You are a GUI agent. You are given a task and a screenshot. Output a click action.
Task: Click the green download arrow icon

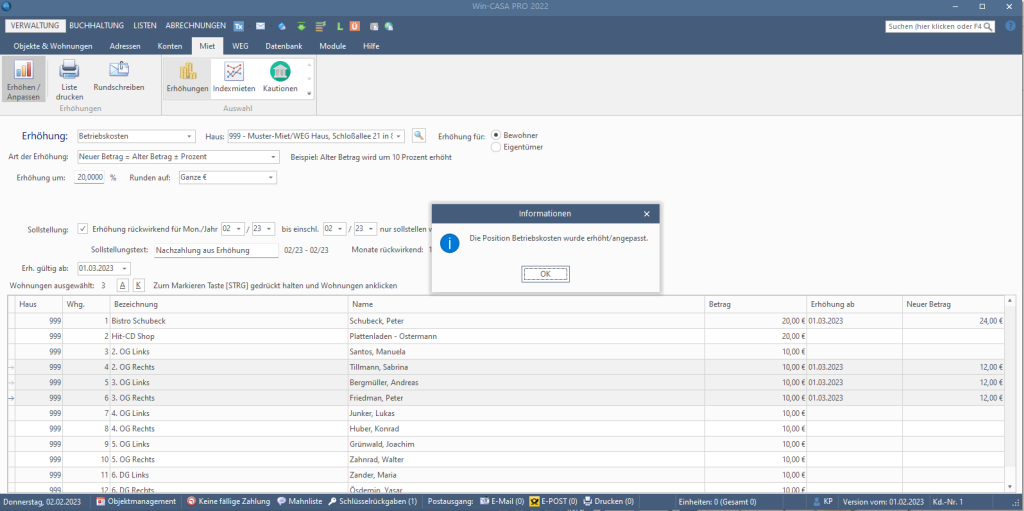coord(301,26)
